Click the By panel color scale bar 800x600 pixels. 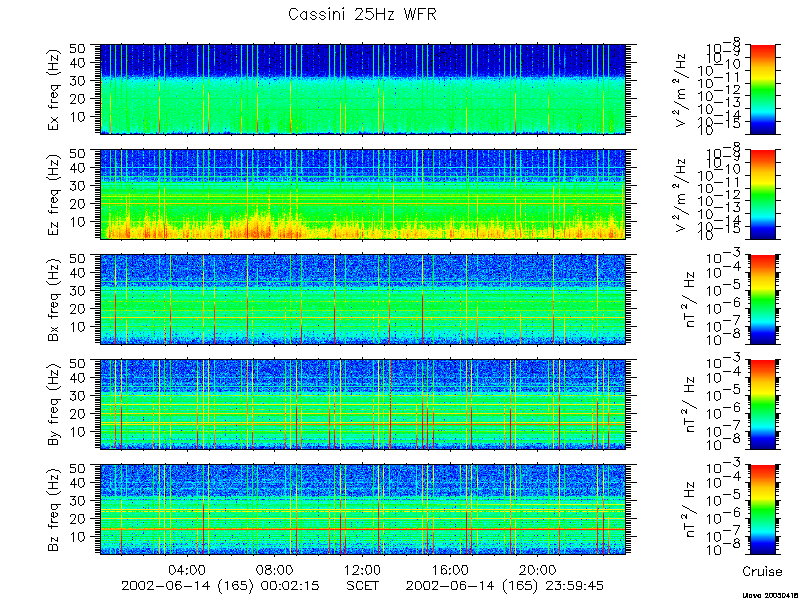pos(762,405)
